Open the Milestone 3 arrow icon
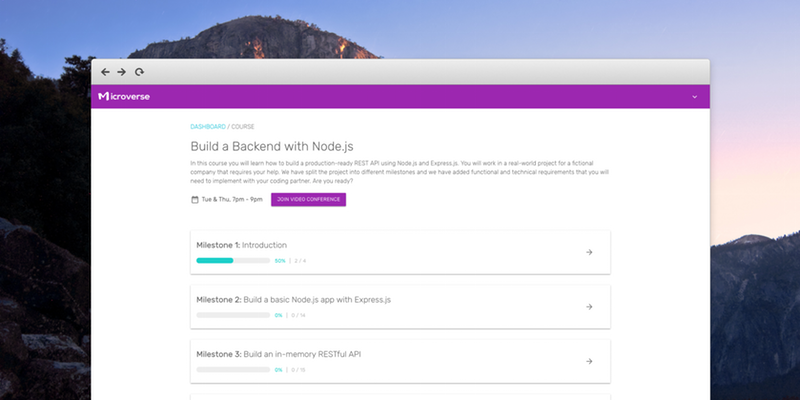The height and width of the screenshot is (400, 800). point(589,361)
